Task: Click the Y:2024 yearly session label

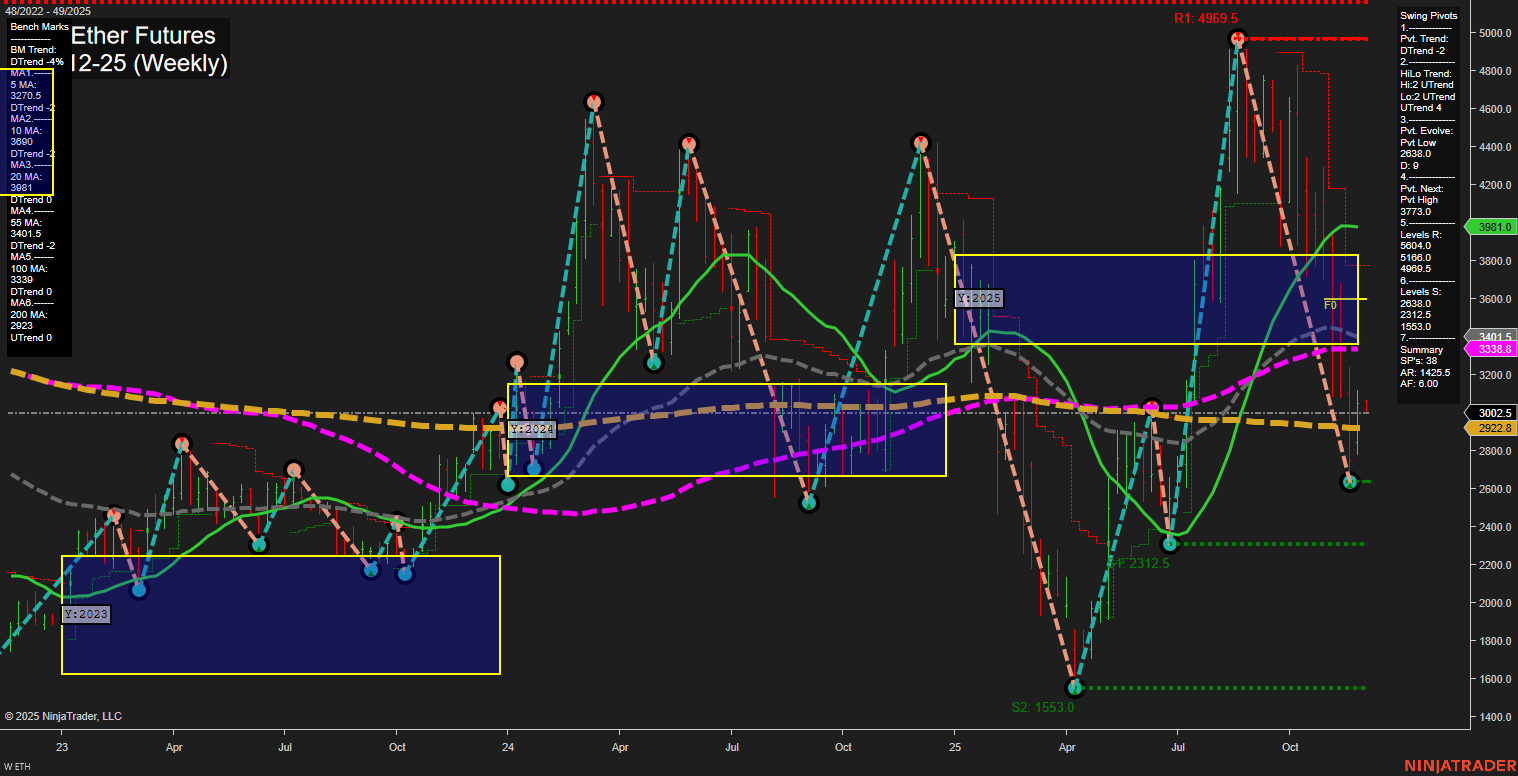Action: [532, 430]
